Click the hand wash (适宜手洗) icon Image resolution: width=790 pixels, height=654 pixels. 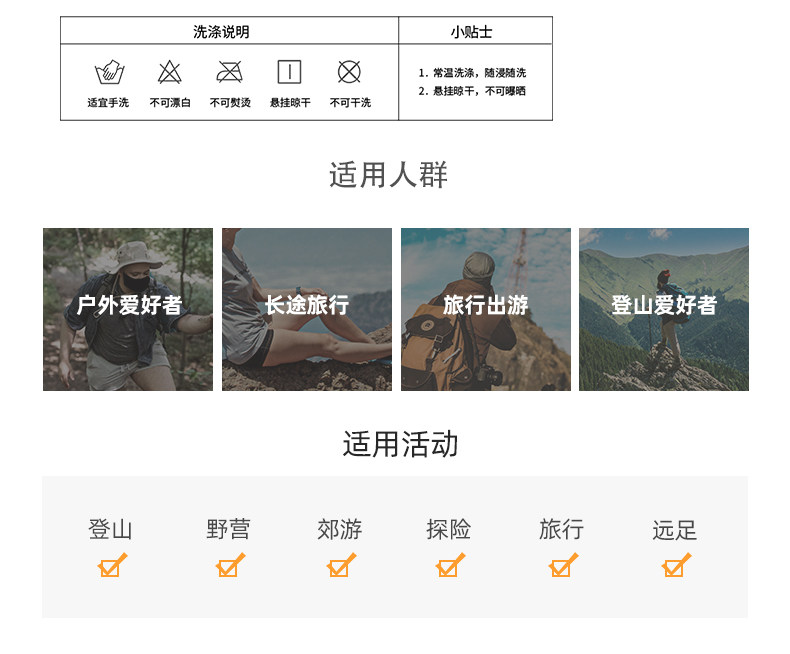[109, 72]
